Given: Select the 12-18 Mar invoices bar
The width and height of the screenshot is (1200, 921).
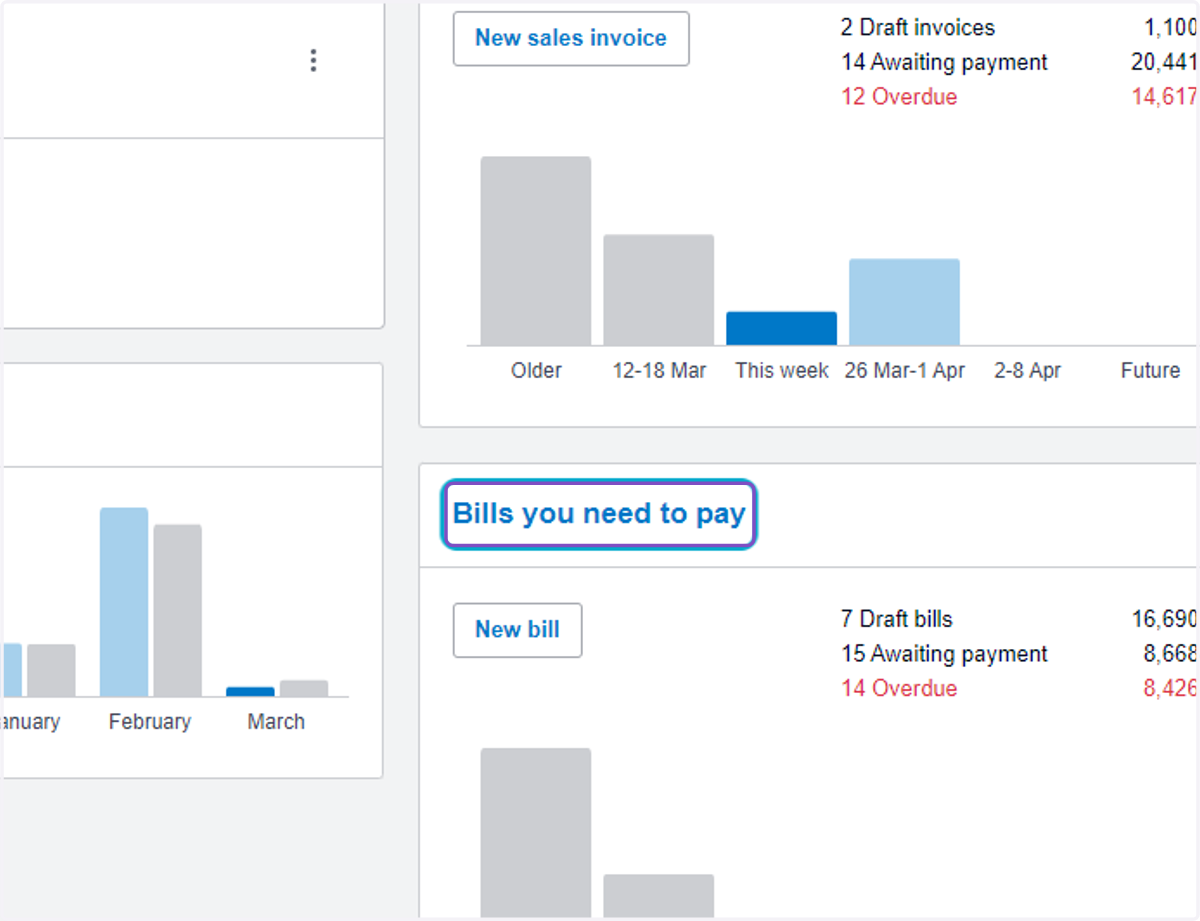Looking at the screenshot, I should [x=659, y=290].
